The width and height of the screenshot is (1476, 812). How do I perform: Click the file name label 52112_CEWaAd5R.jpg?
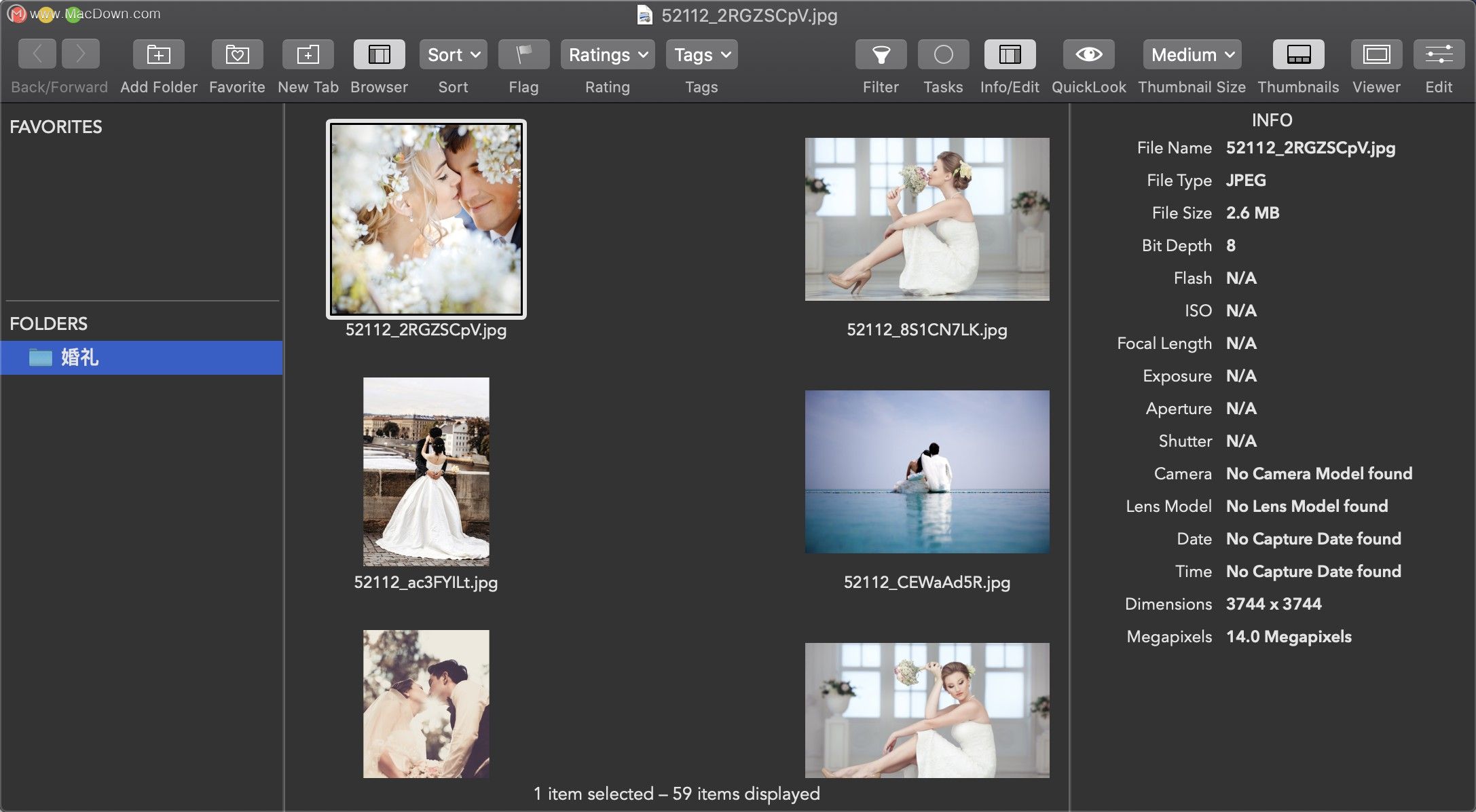click(x=927, y=583)
